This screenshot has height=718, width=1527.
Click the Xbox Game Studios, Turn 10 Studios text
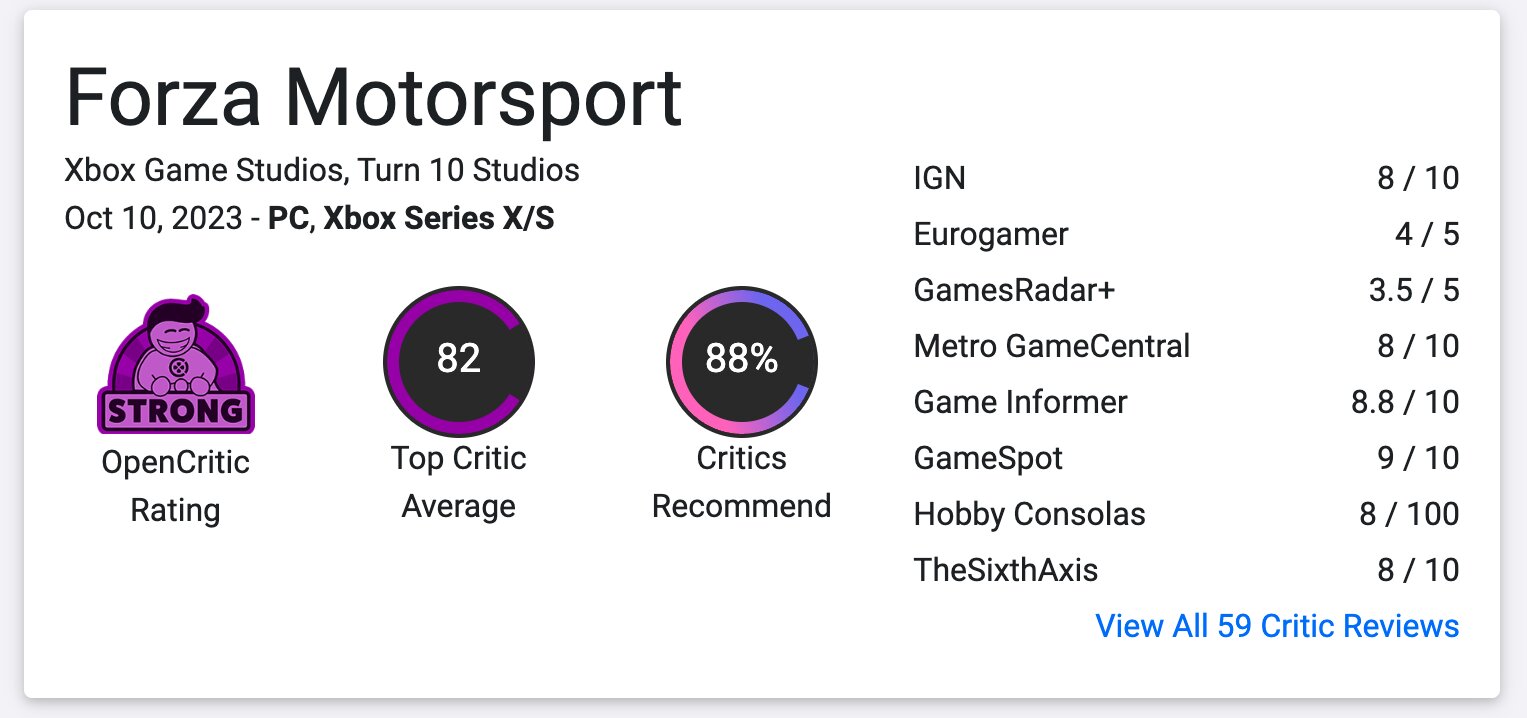[322, 170]
